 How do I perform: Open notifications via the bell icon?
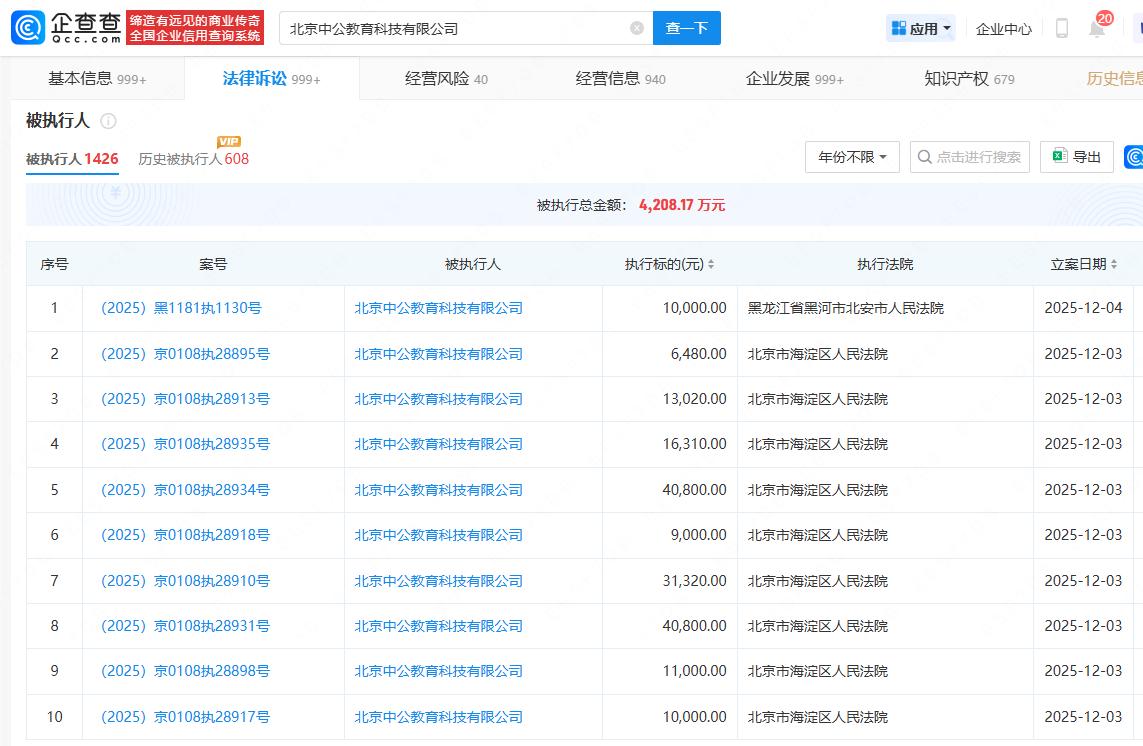(1096, 28)
